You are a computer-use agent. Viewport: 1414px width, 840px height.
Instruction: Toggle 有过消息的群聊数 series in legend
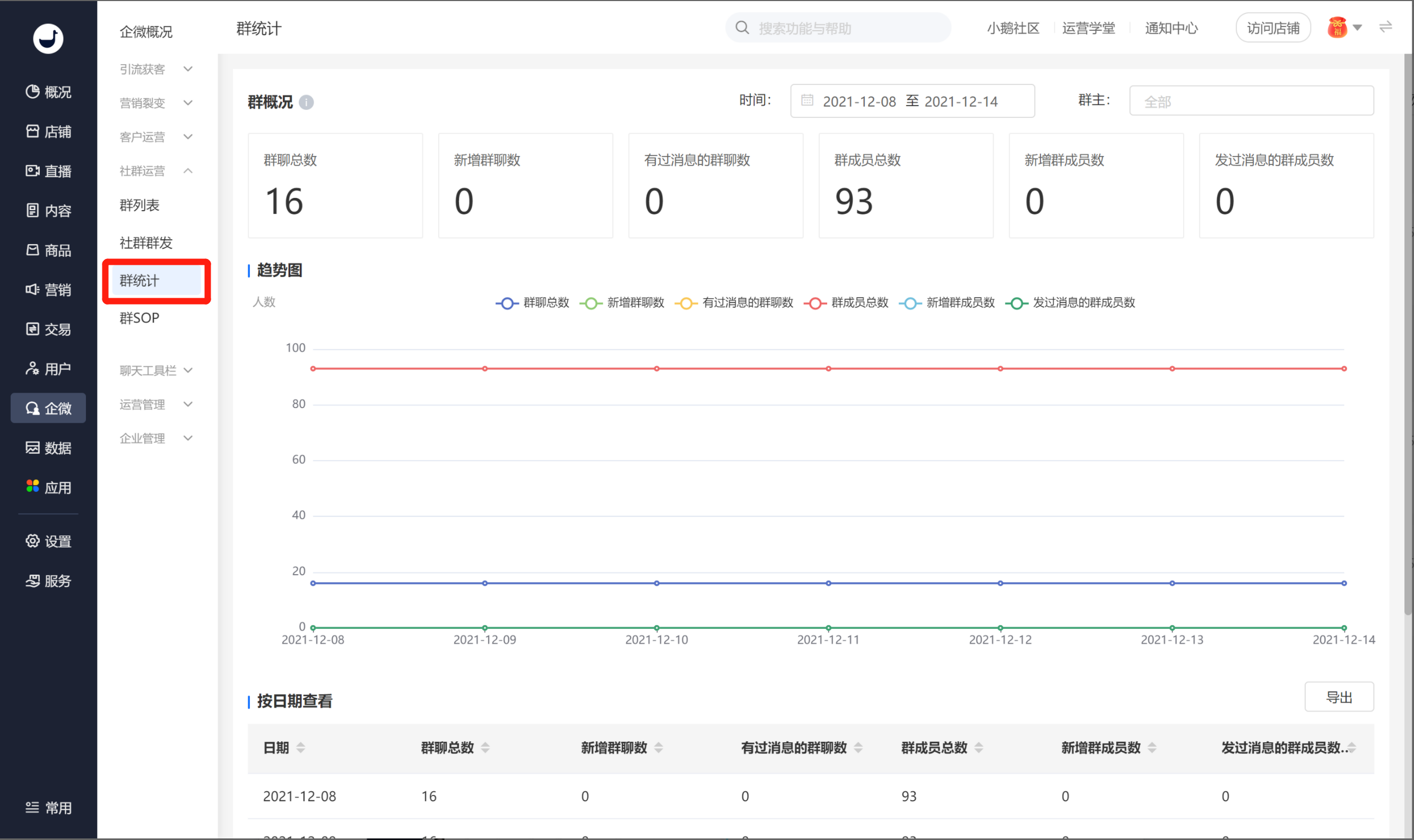(x=734, y=303)
